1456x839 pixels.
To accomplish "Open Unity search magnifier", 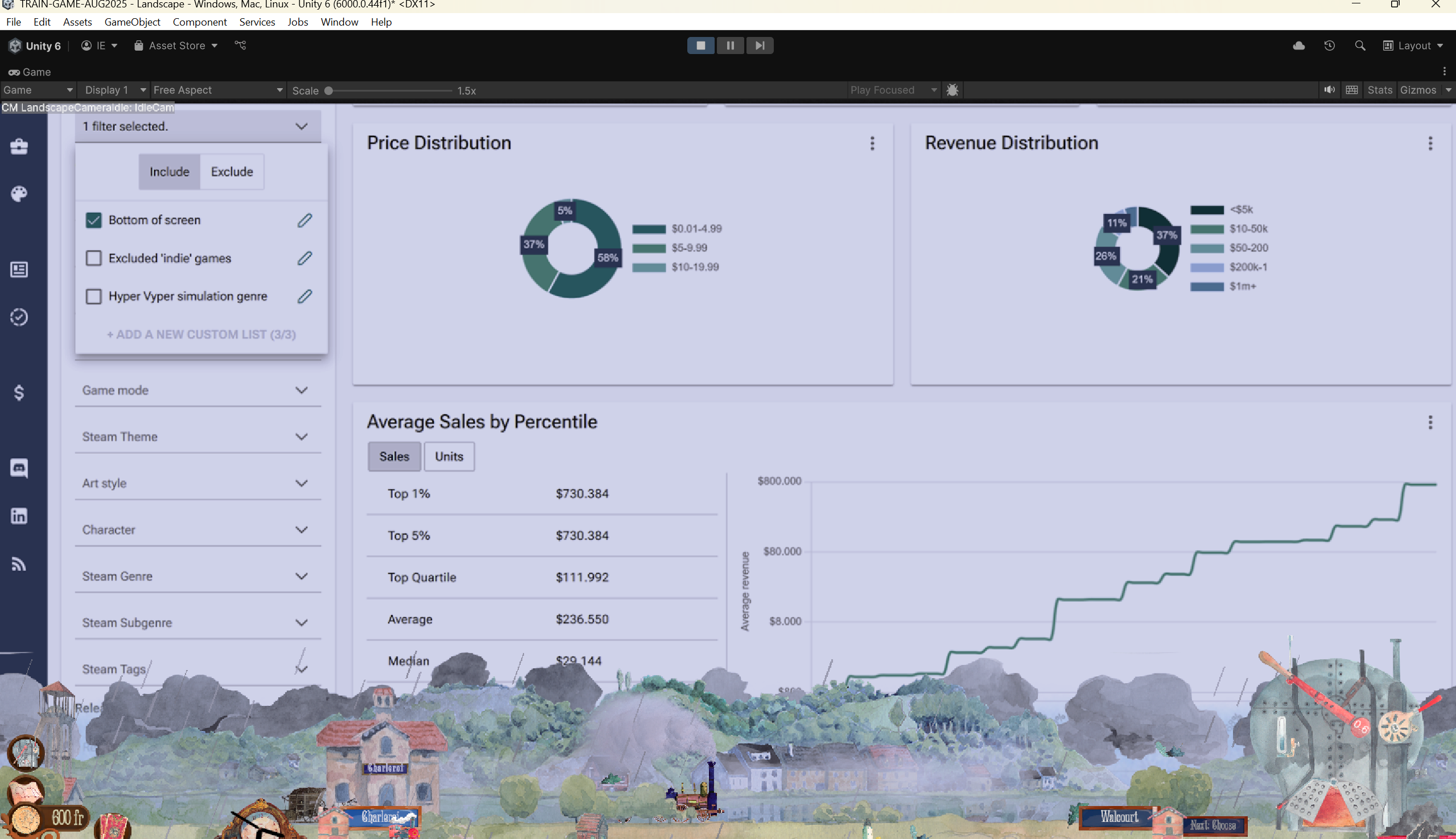I will coord(1360,46).
